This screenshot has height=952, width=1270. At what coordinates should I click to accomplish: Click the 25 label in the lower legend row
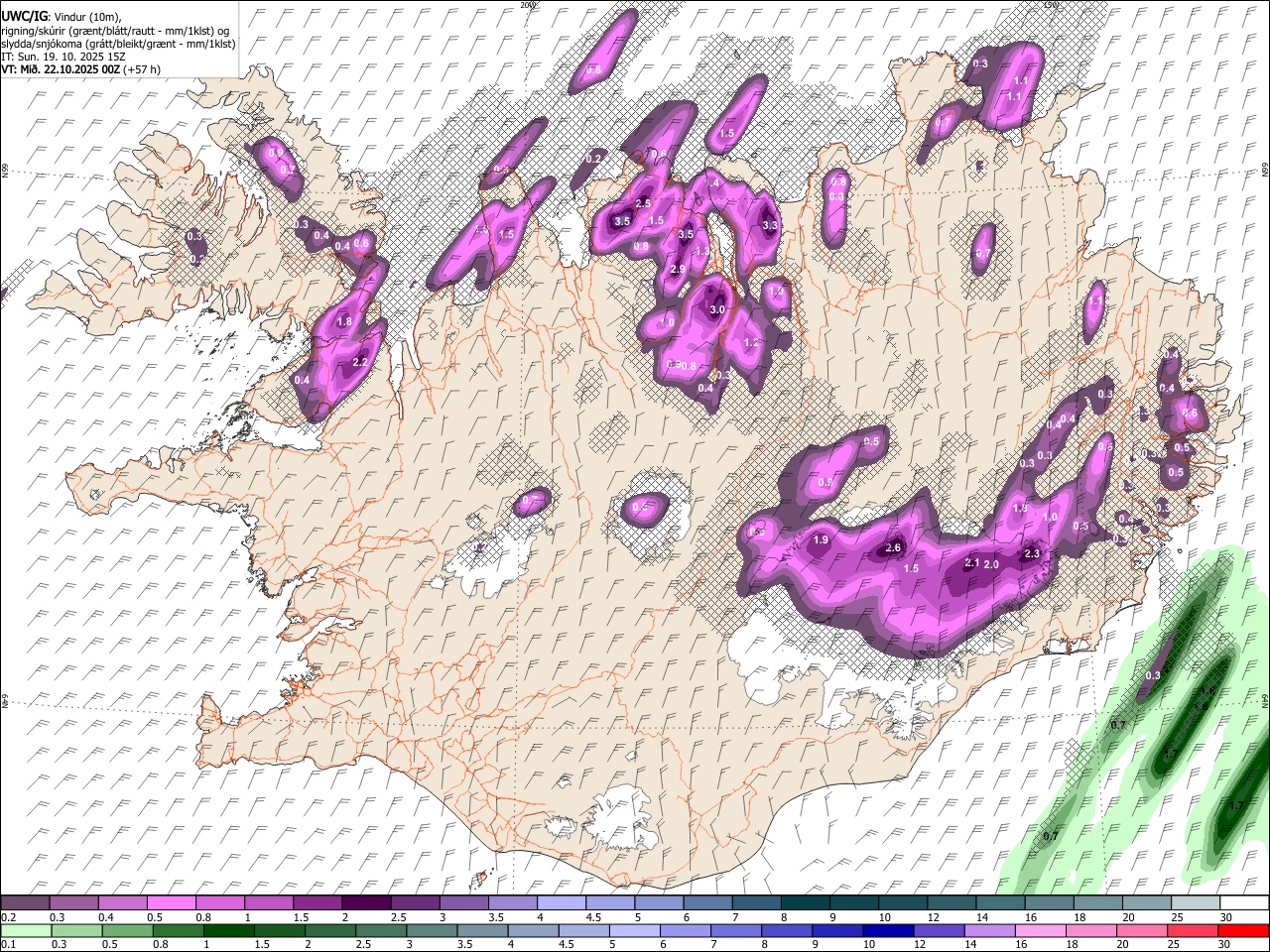(x=1176, y=945)
